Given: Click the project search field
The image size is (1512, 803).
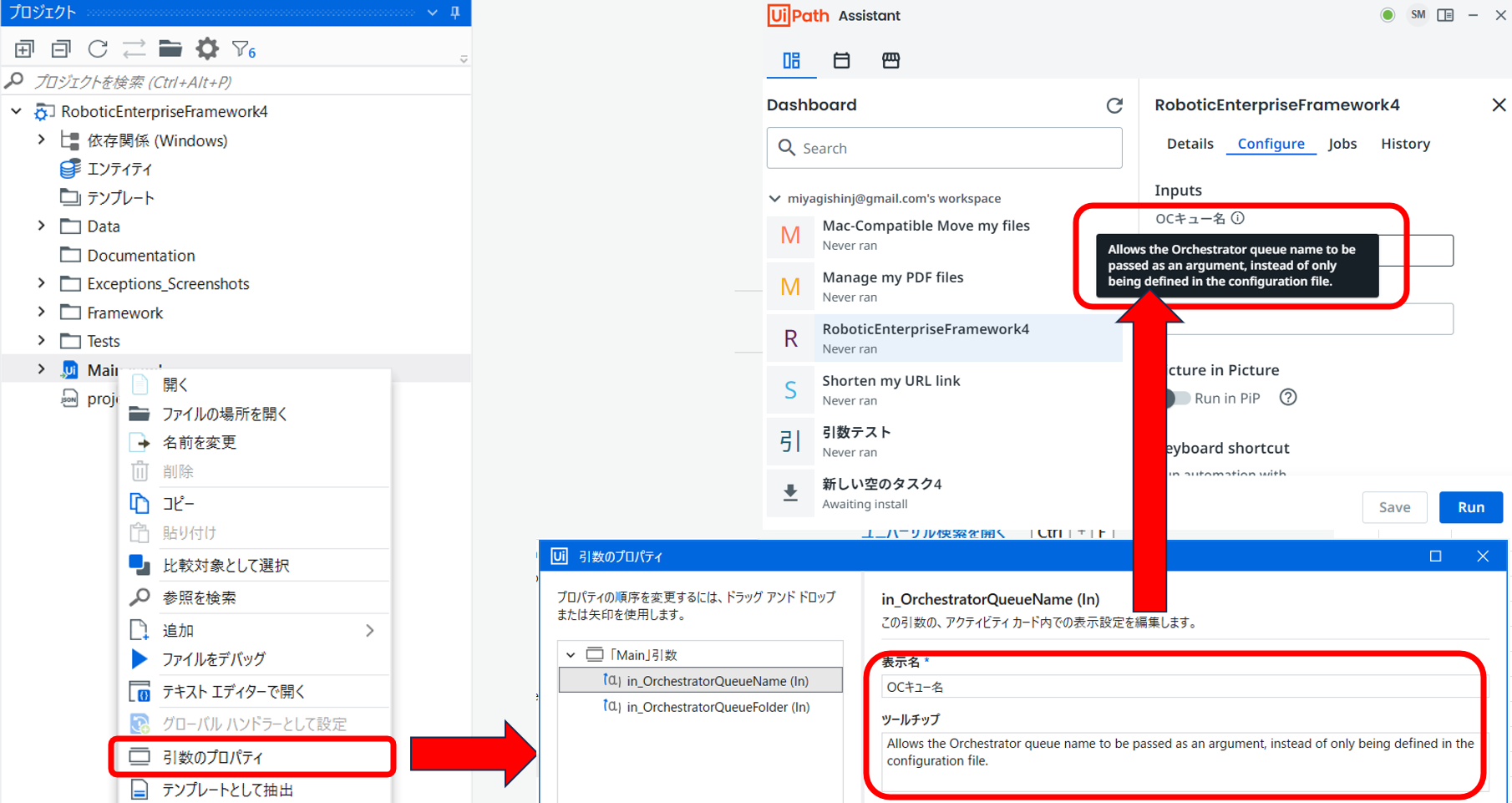Looking at the screenshot, I should 236,82.
